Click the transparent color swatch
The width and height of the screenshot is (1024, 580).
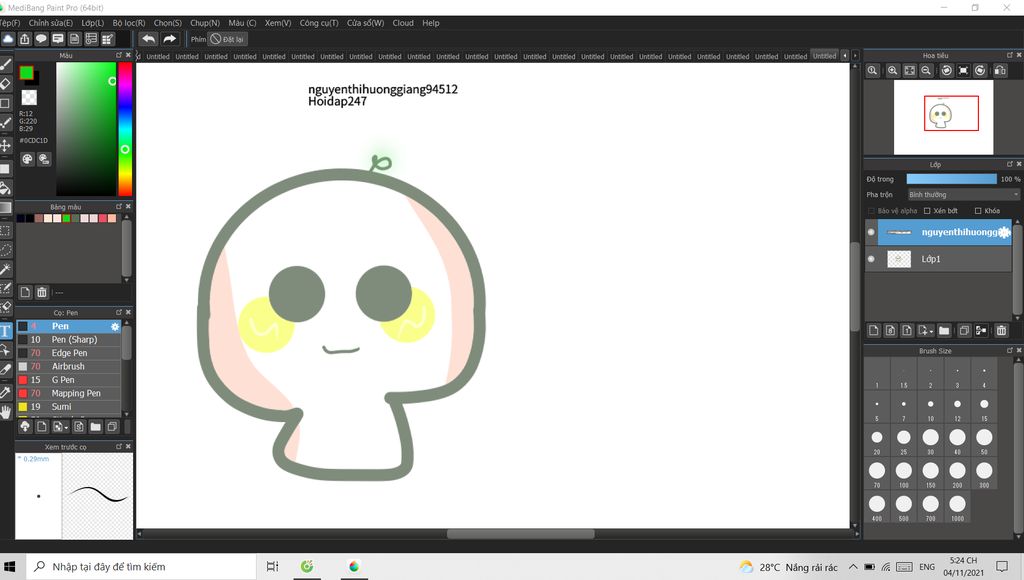pos(29,97)
